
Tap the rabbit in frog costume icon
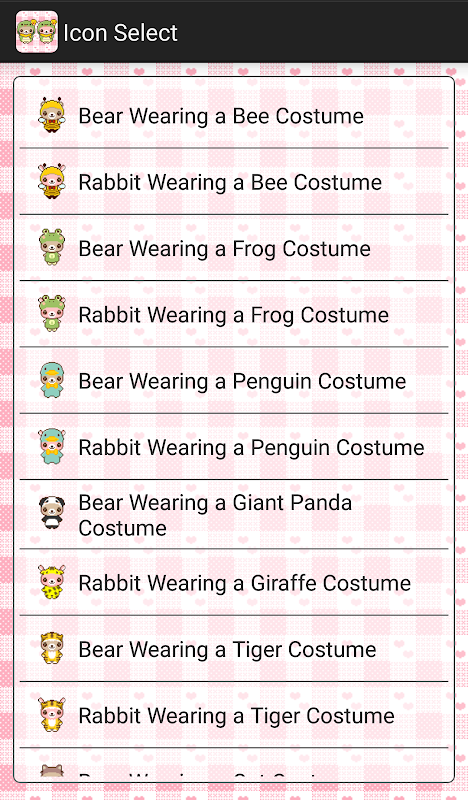(x=52, y=314)
